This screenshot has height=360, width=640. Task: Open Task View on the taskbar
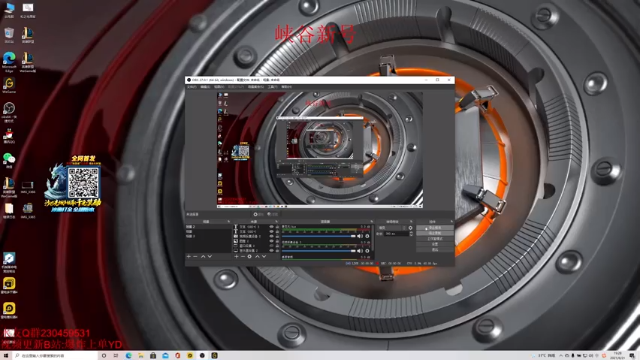point(116,356)
